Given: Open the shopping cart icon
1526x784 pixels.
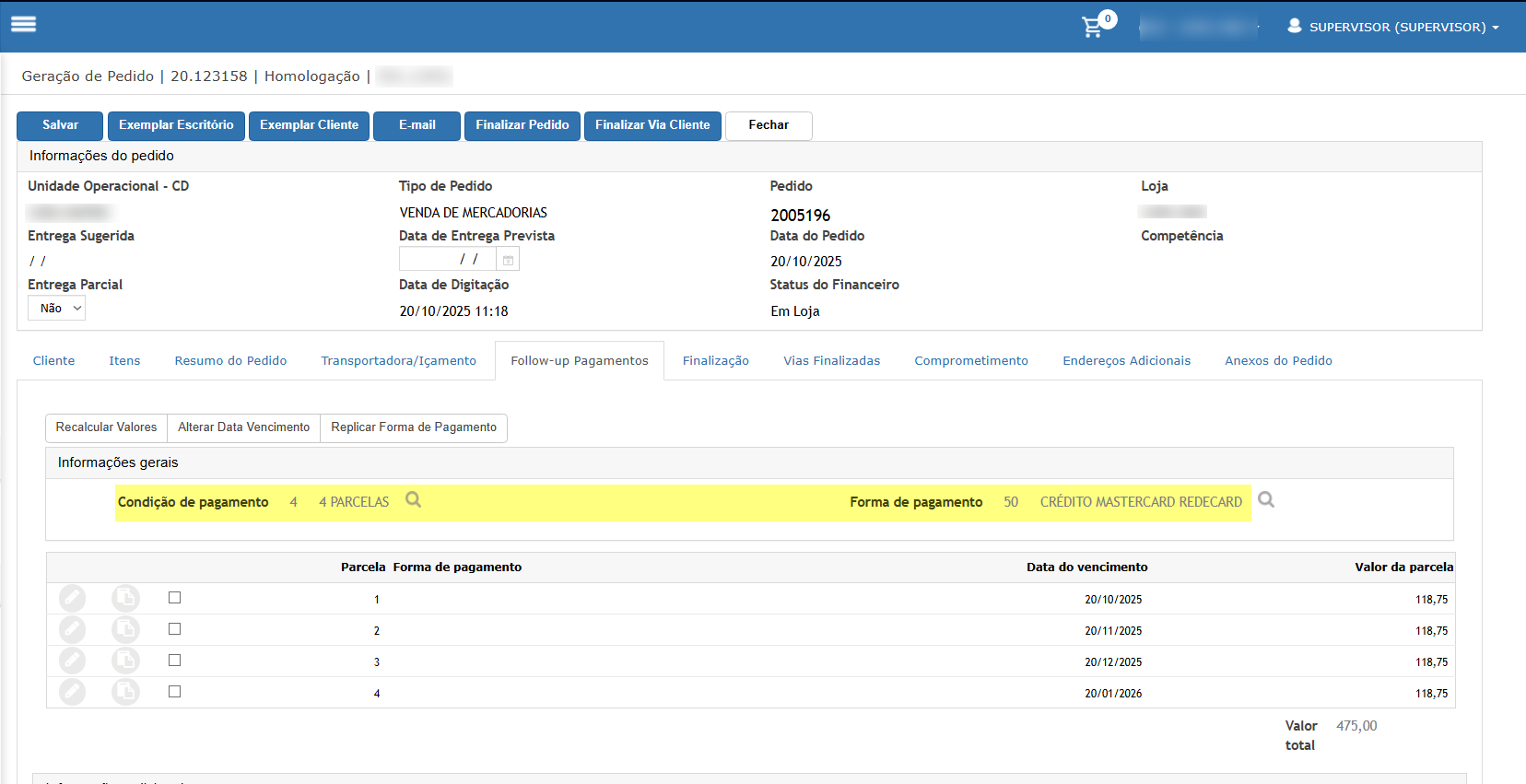Looking at the screenshot, I should pyautogui.click(x=1093, y=27).
